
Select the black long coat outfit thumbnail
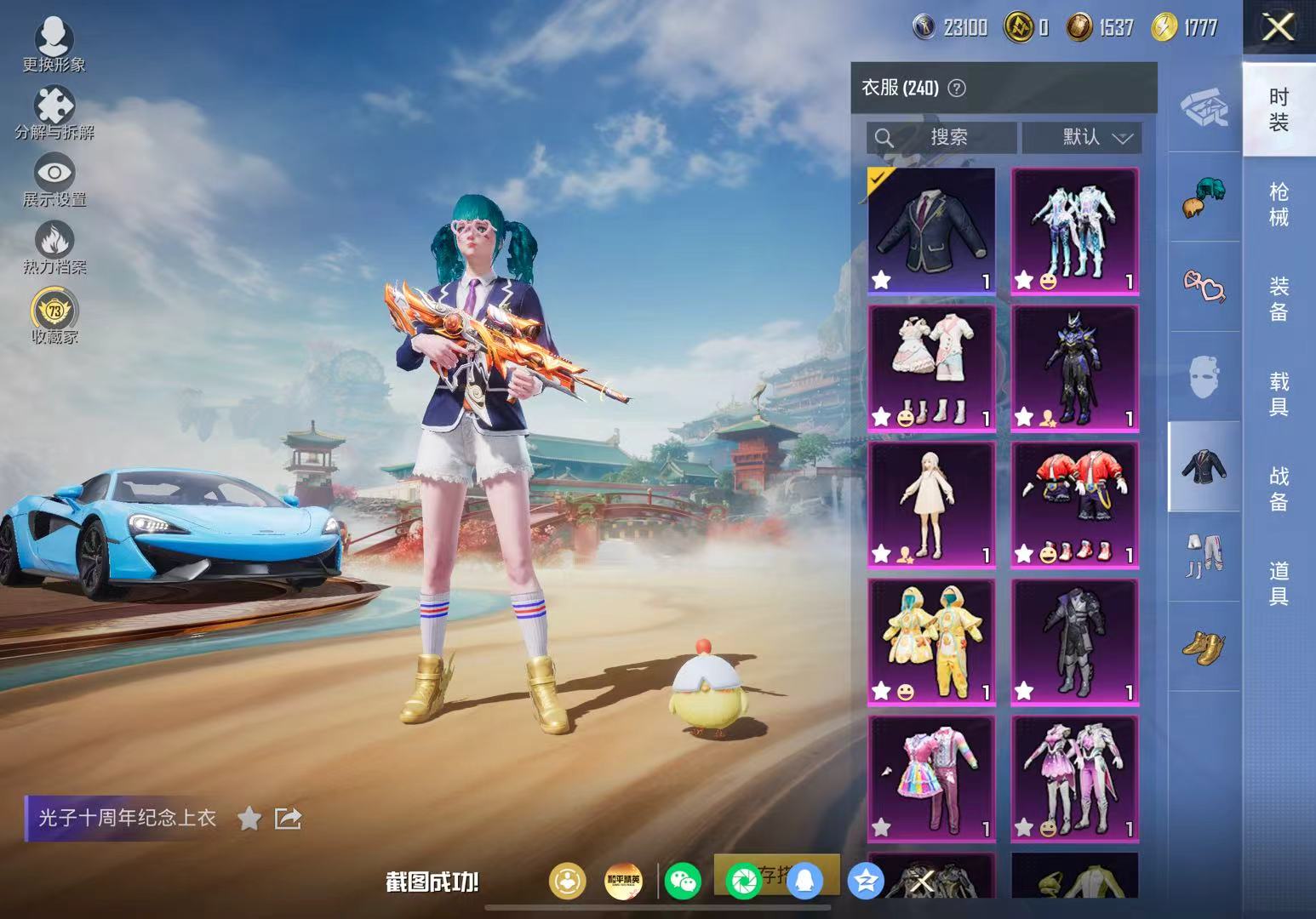1074,642
